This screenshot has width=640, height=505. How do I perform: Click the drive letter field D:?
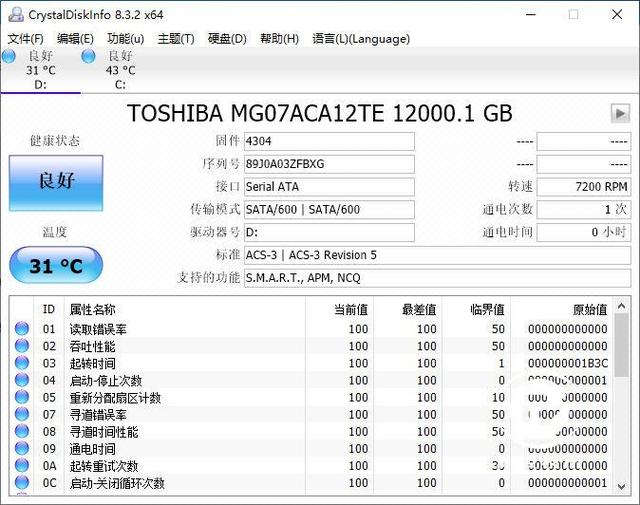pyautogui.click(x=329, y=233)
